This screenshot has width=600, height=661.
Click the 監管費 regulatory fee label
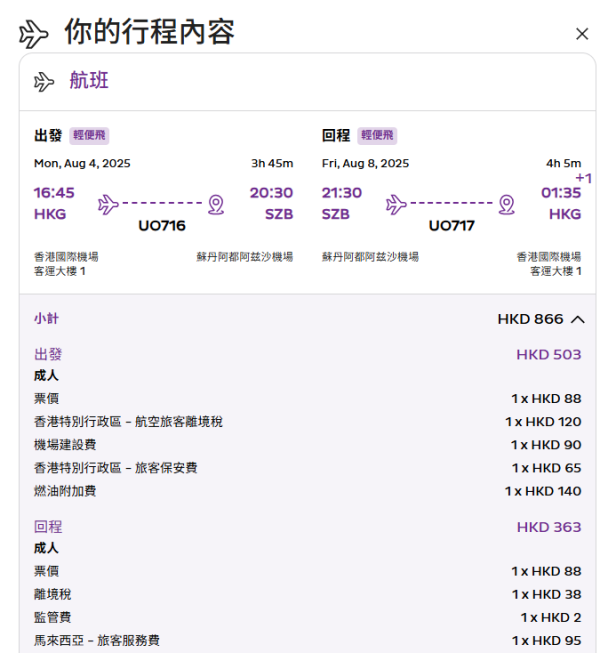coord(53,618)
